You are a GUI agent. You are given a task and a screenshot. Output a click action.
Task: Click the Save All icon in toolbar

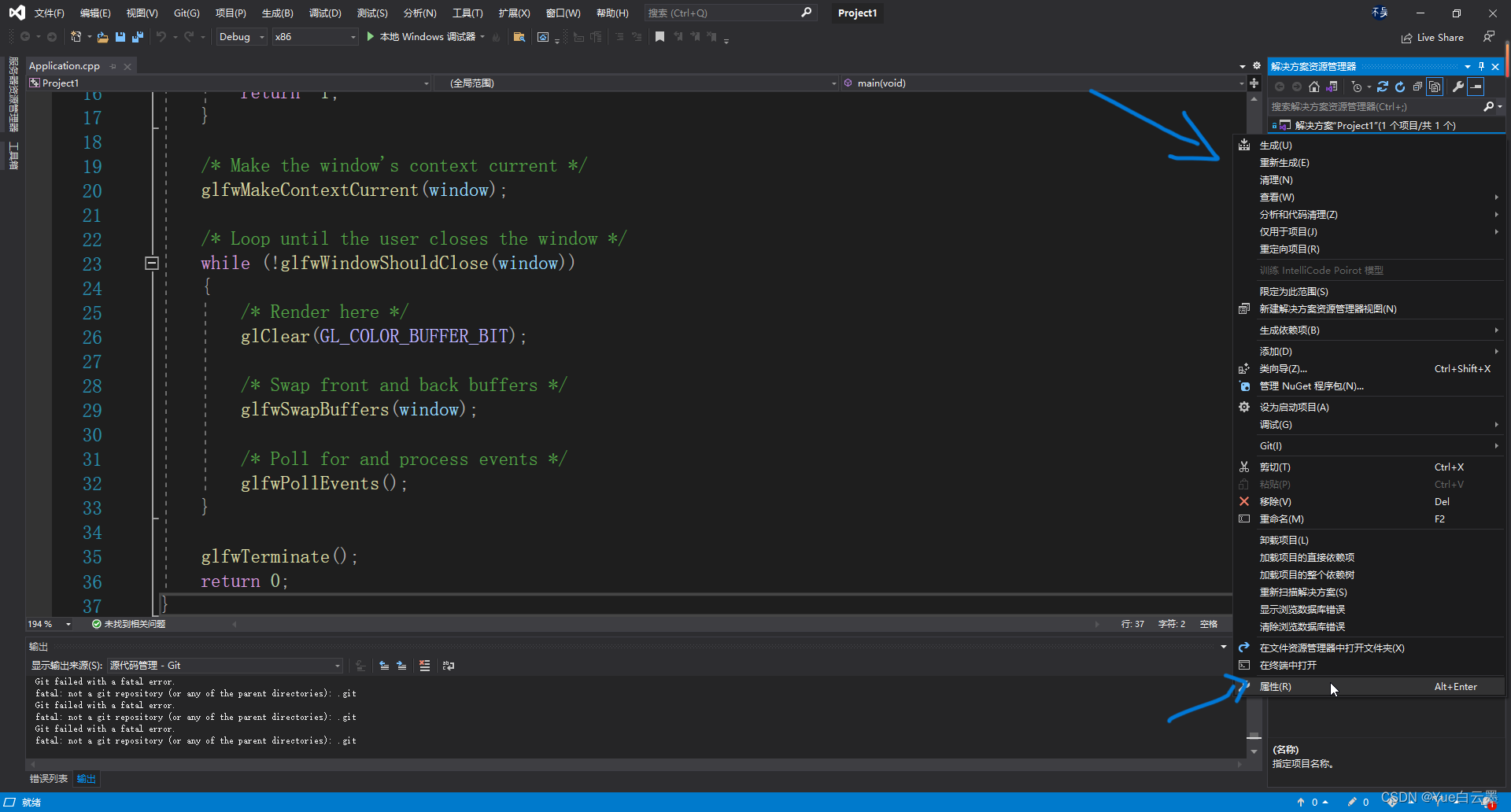coord(138,37)
